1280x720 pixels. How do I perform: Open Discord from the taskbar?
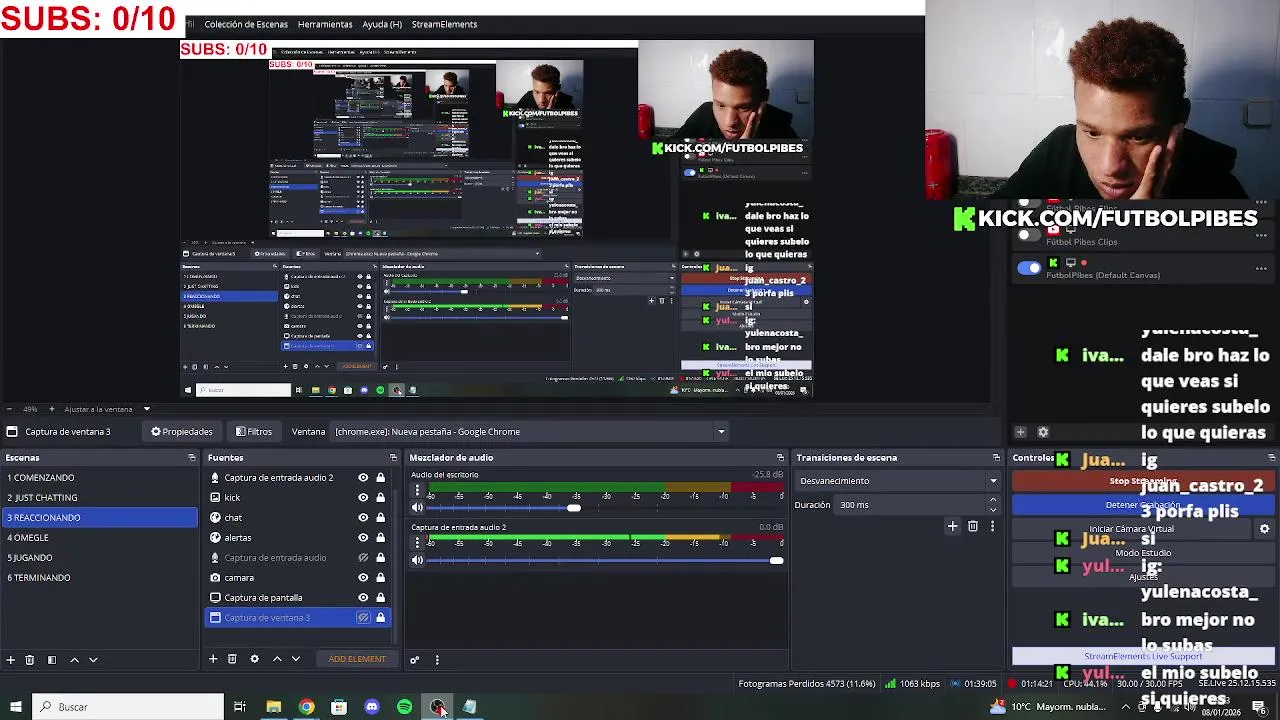tap(372, 707)
